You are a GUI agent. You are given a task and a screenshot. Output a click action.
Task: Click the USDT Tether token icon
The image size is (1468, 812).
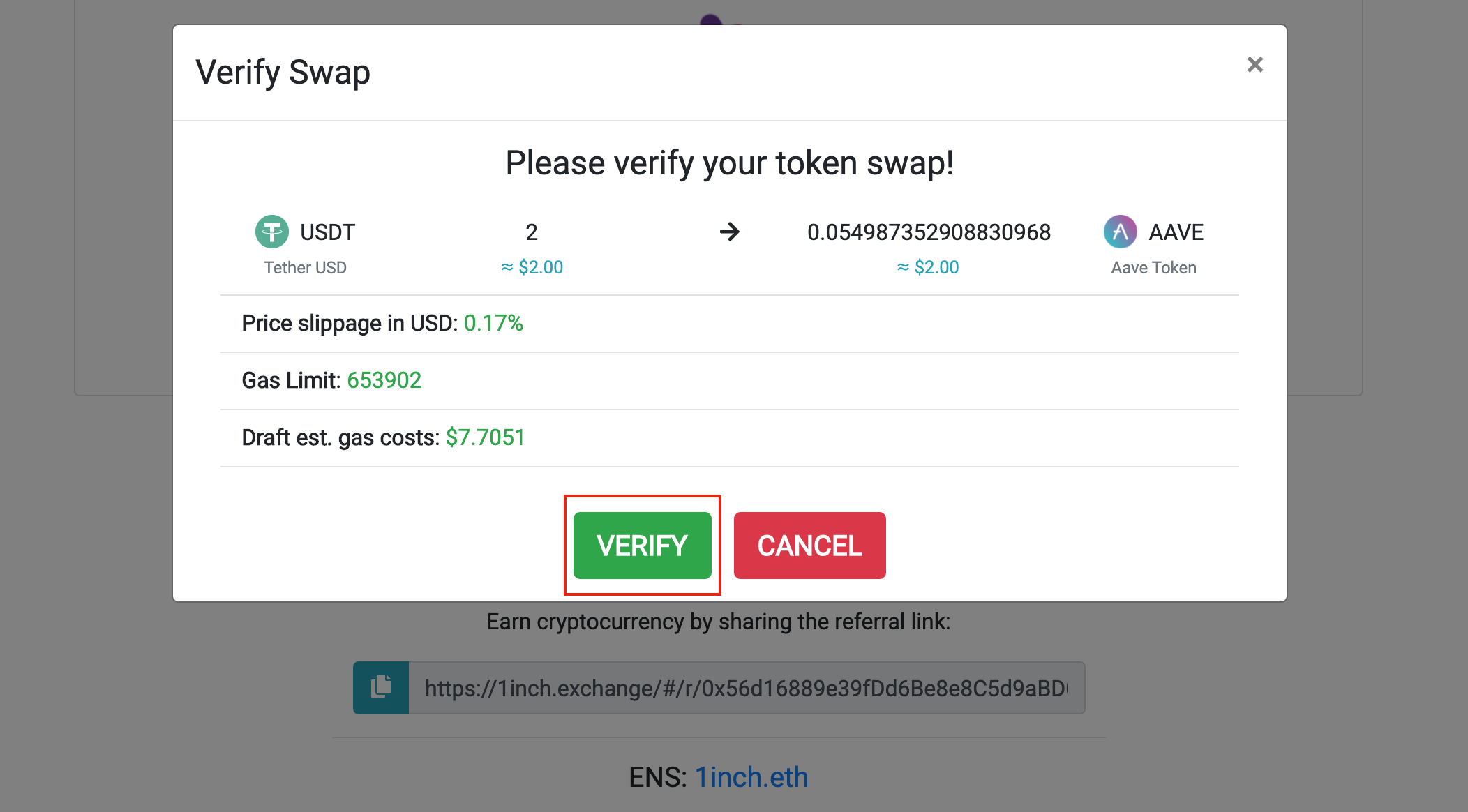coord(272,232)
